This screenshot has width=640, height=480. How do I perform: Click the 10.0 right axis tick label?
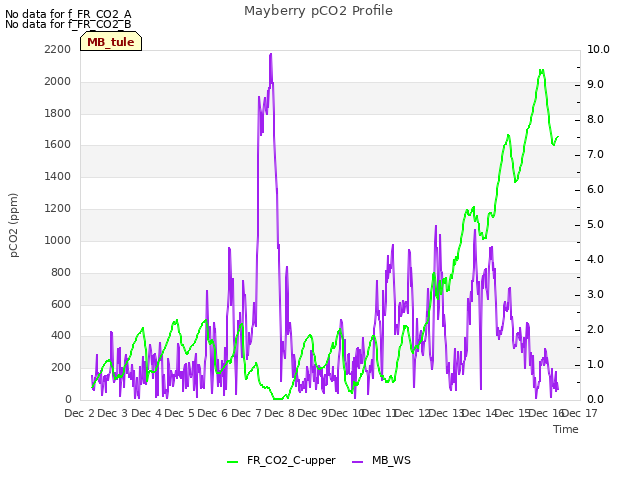(x=598, y=49)
